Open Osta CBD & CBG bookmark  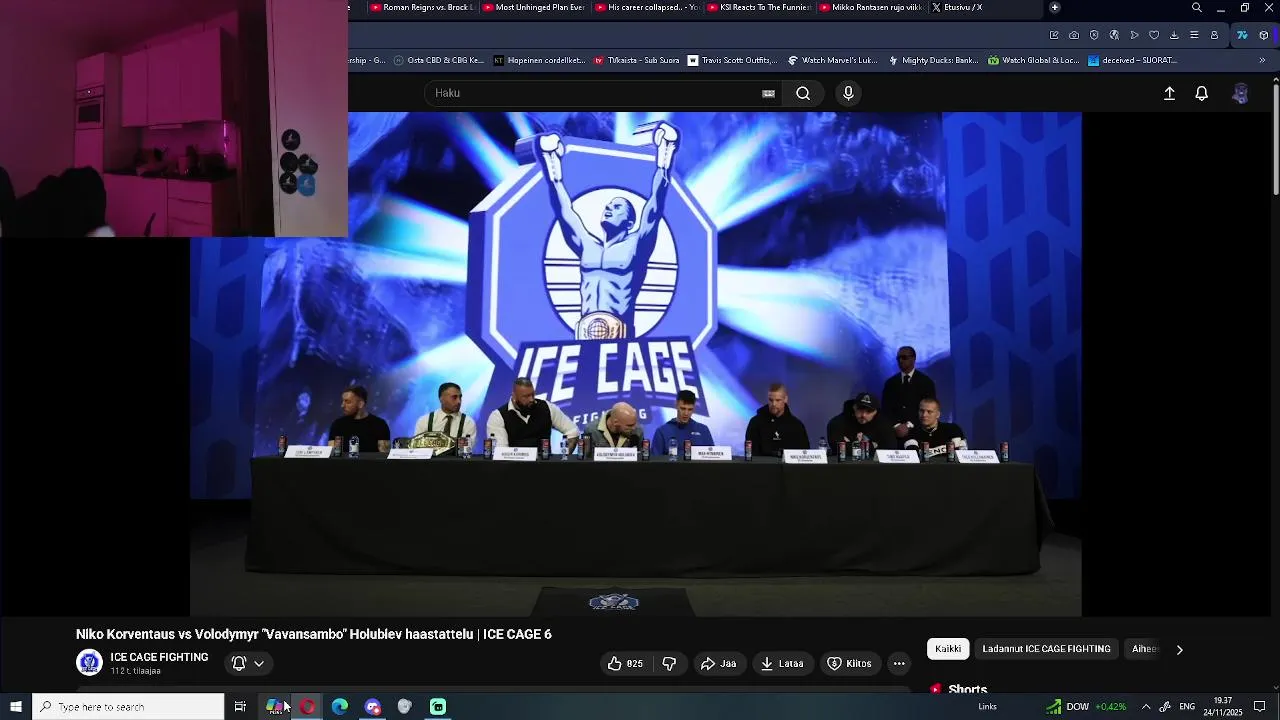click(438, 60)
